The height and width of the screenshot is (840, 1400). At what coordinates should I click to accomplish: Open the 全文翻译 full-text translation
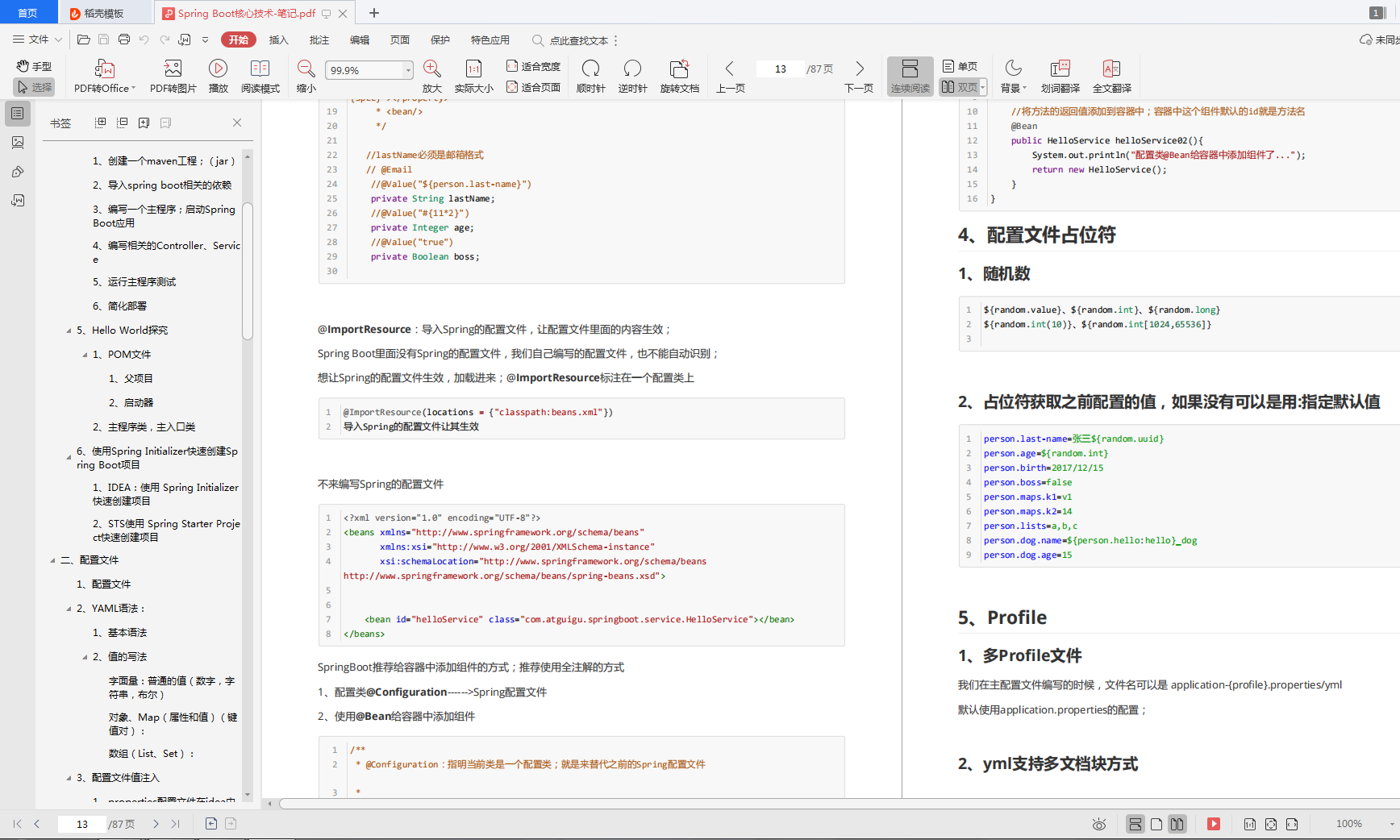pyautogui.click(x=1111, y=77)
